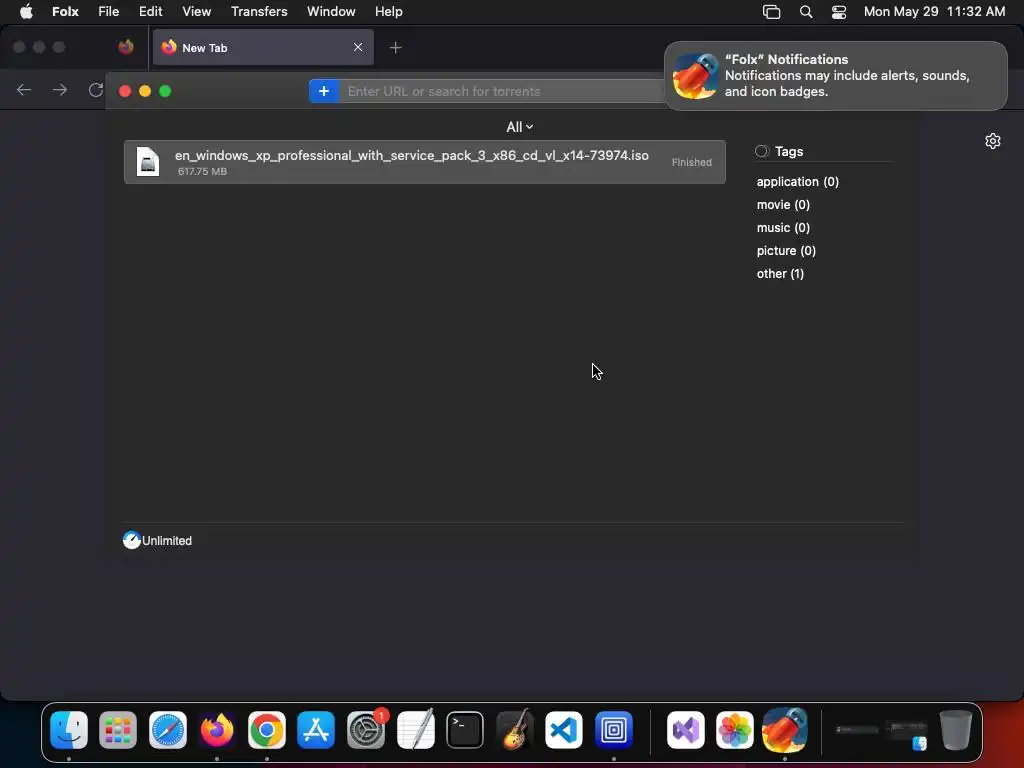Image resolution: width=1024 pixels, height=768 pixels.
Task: Click the yellow minimize button of Folx
Action: (145, 91)
